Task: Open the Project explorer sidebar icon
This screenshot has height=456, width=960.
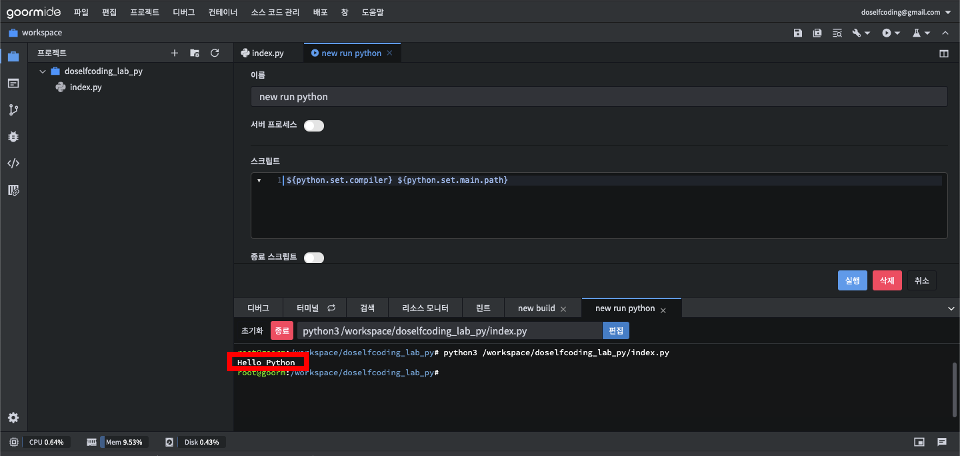Action: coord(13,56)
